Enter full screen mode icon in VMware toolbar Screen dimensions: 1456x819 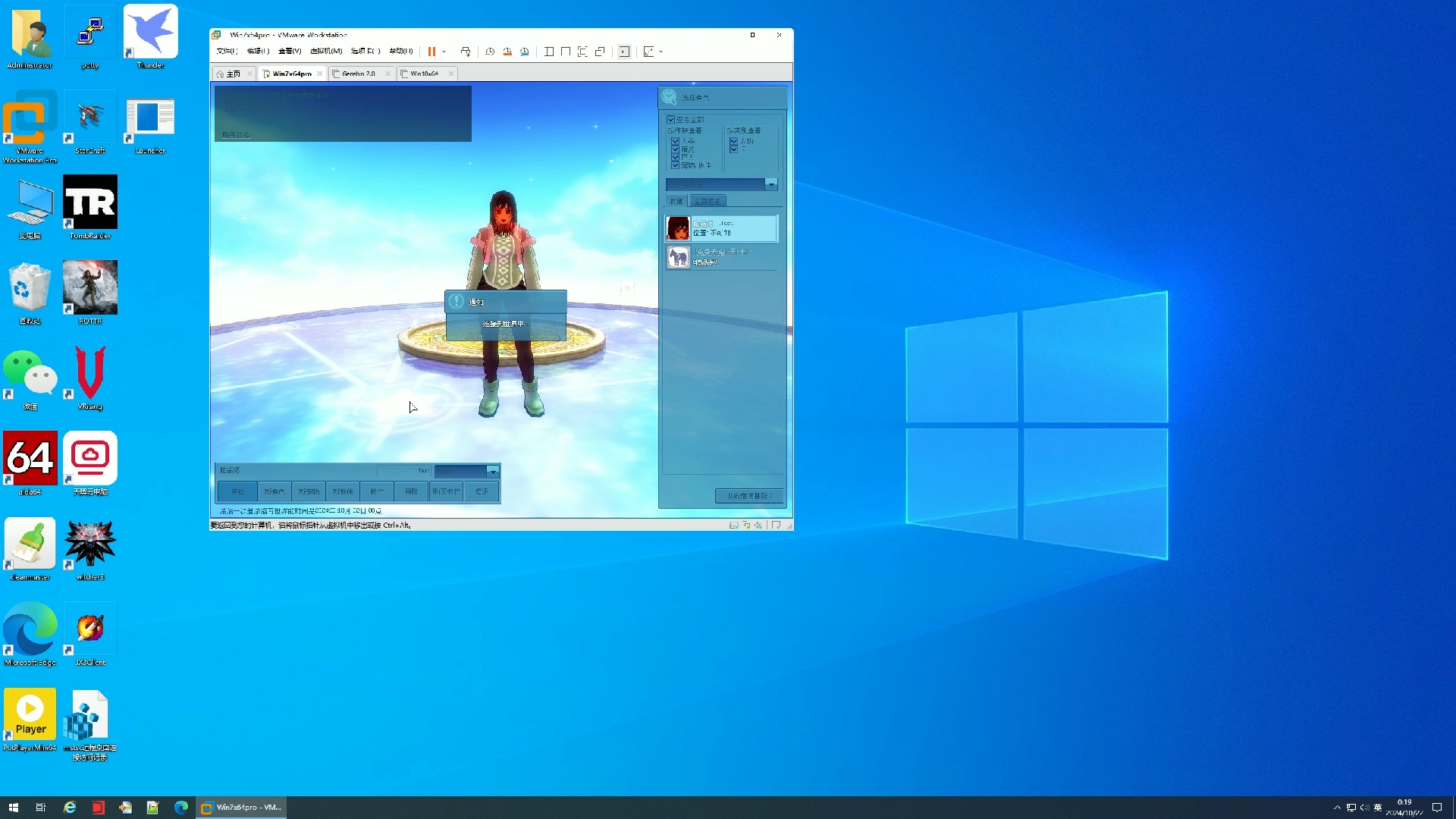tap(582, 52)
